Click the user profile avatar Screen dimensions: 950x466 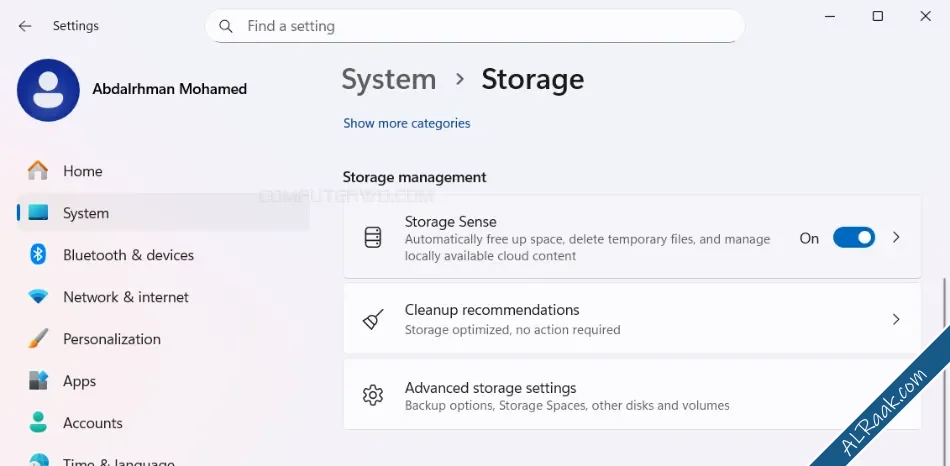[48, 90]
